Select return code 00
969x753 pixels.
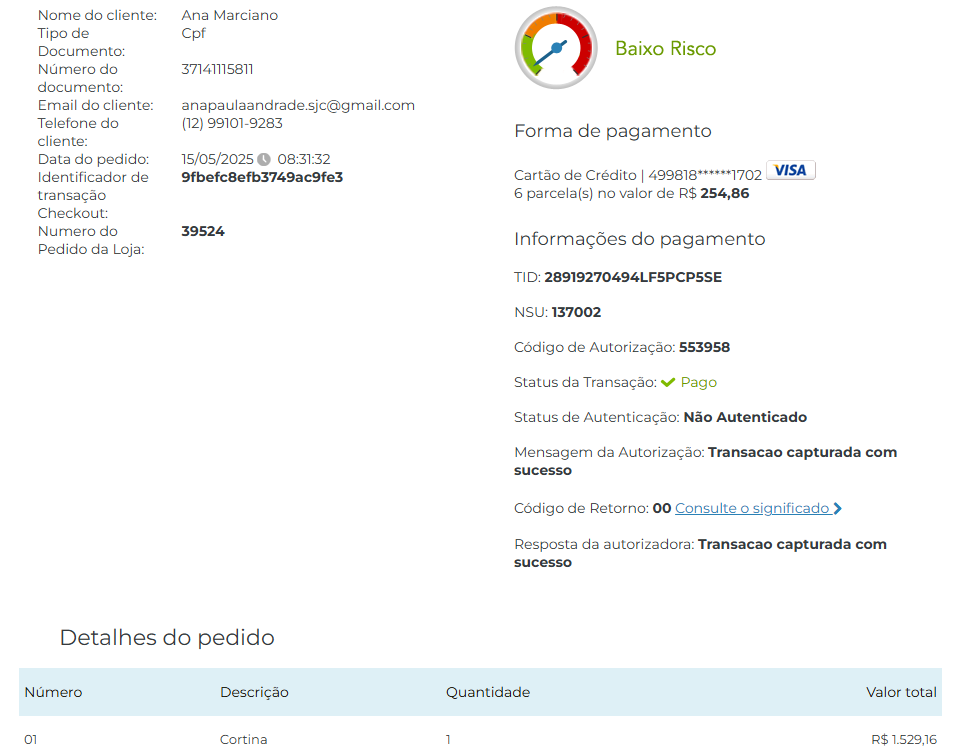coord(661,508)
